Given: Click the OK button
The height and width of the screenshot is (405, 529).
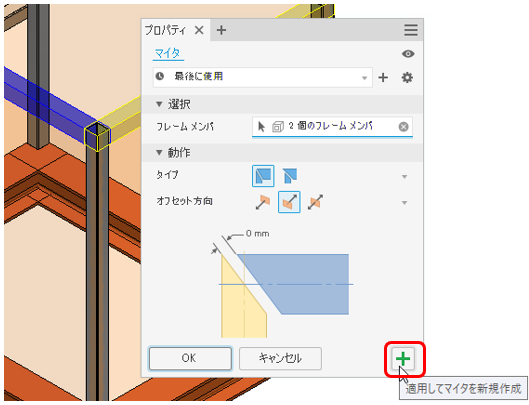Looking at the screenshot, I should (x=190, y=358).
